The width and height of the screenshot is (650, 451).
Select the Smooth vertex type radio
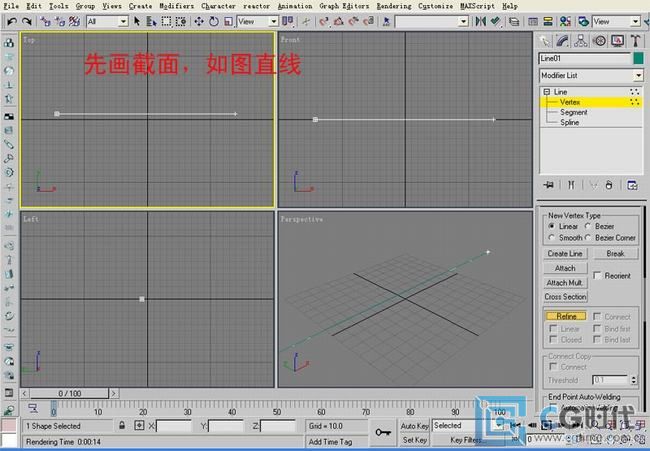click(x=551, y=238)
